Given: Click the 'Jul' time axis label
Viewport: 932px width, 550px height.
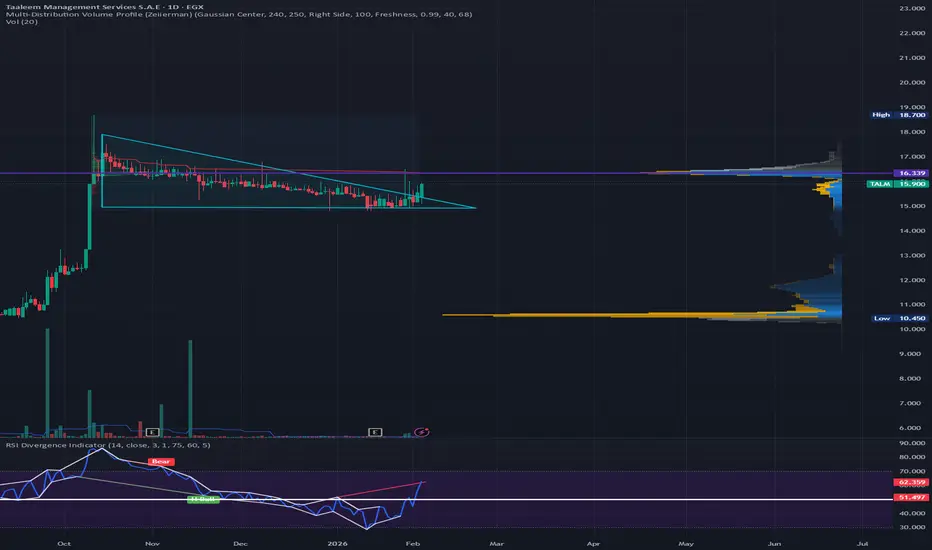Looking at the screenshot, I should [x=862, y=543].
